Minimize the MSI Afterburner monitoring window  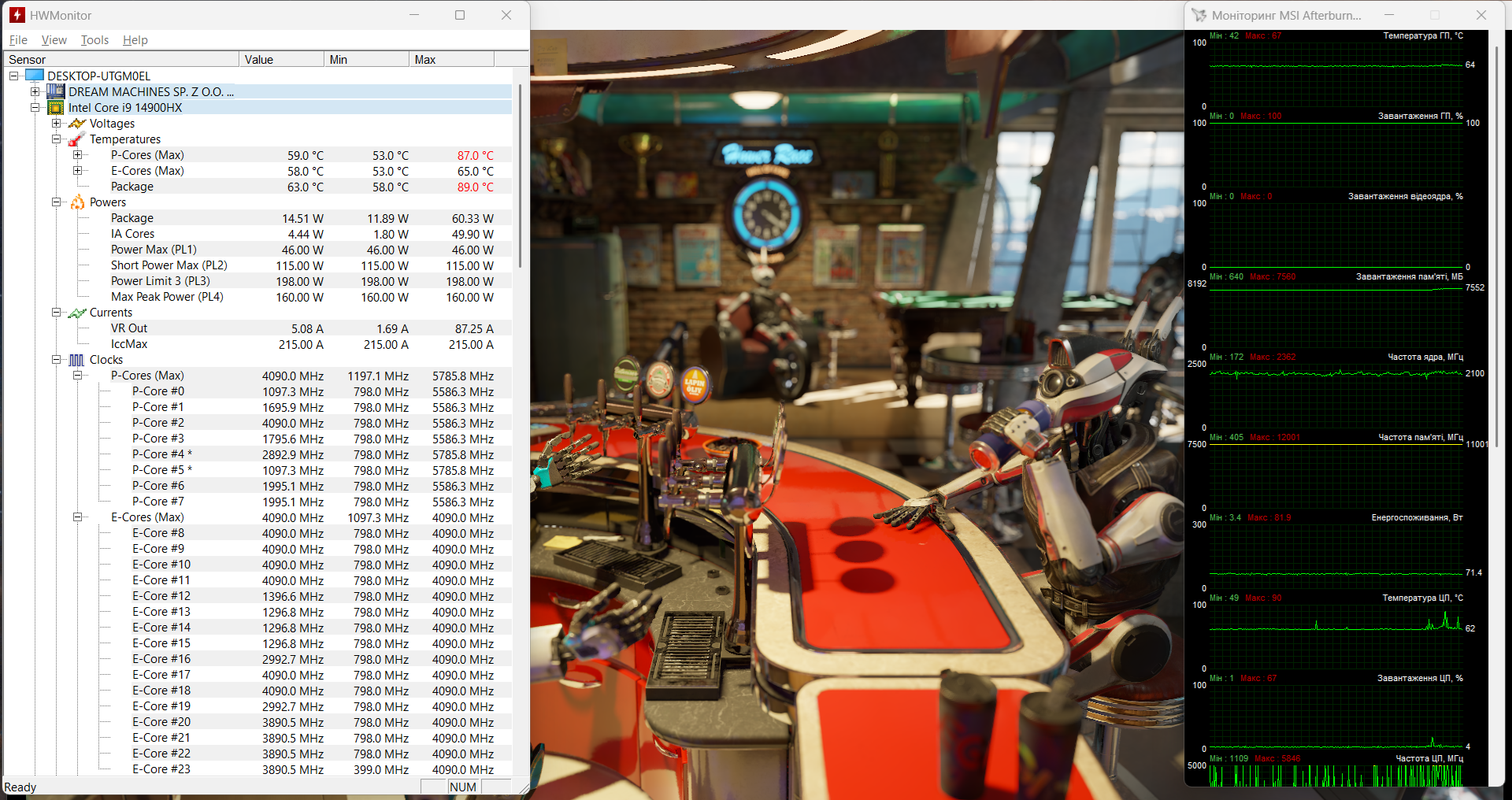(1389, 15)
